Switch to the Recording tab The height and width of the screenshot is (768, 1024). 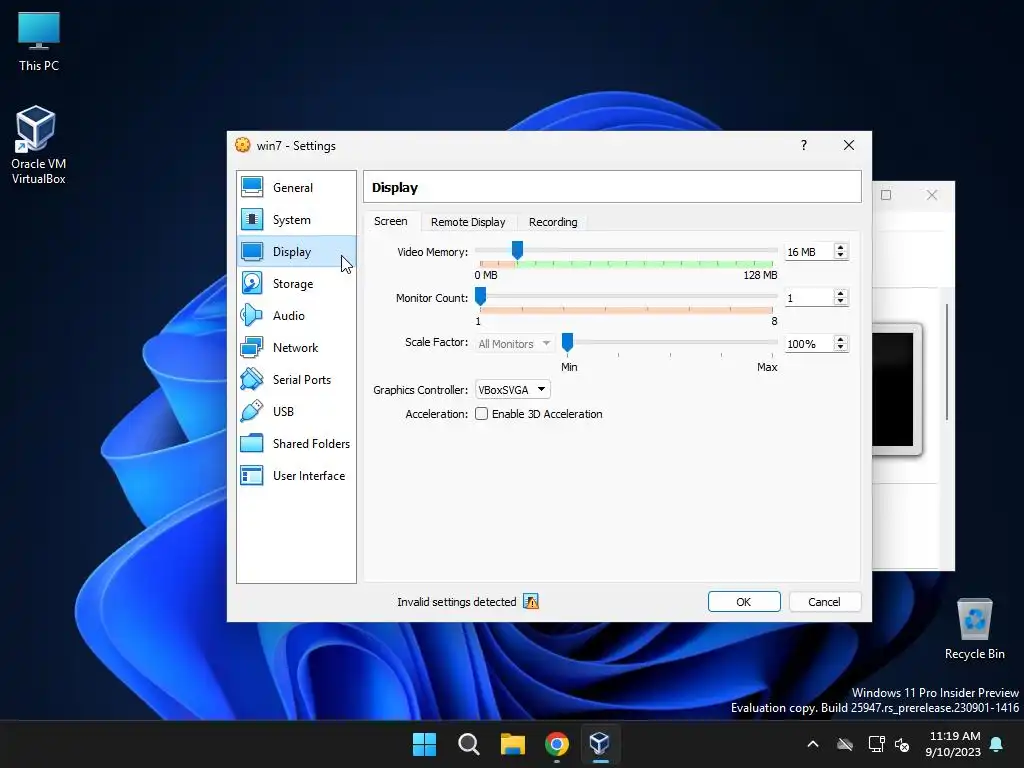click(x=552, y=222)
